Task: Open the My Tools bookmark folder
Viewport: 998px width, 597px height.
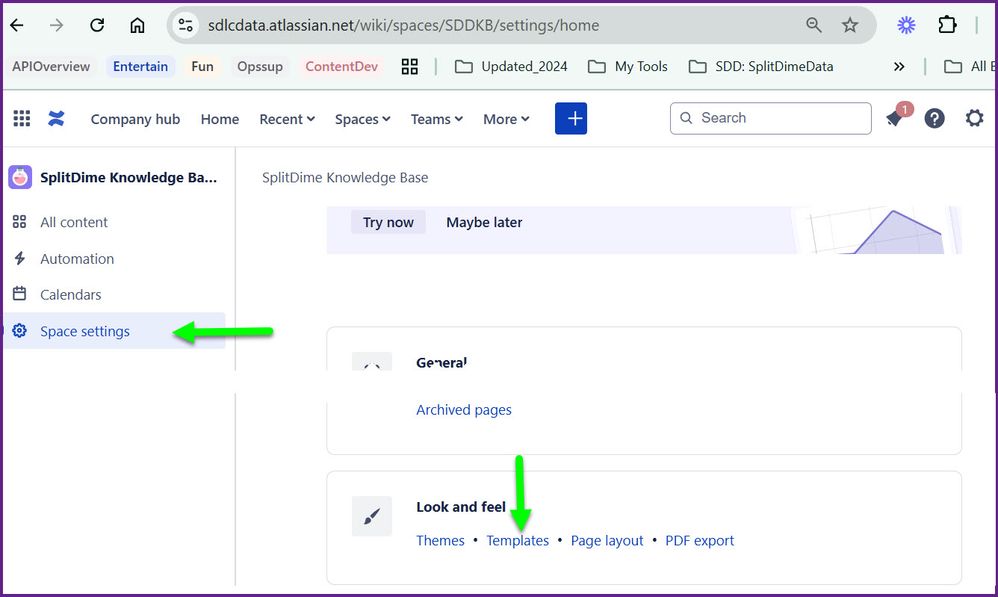Action: click(628, 66)
